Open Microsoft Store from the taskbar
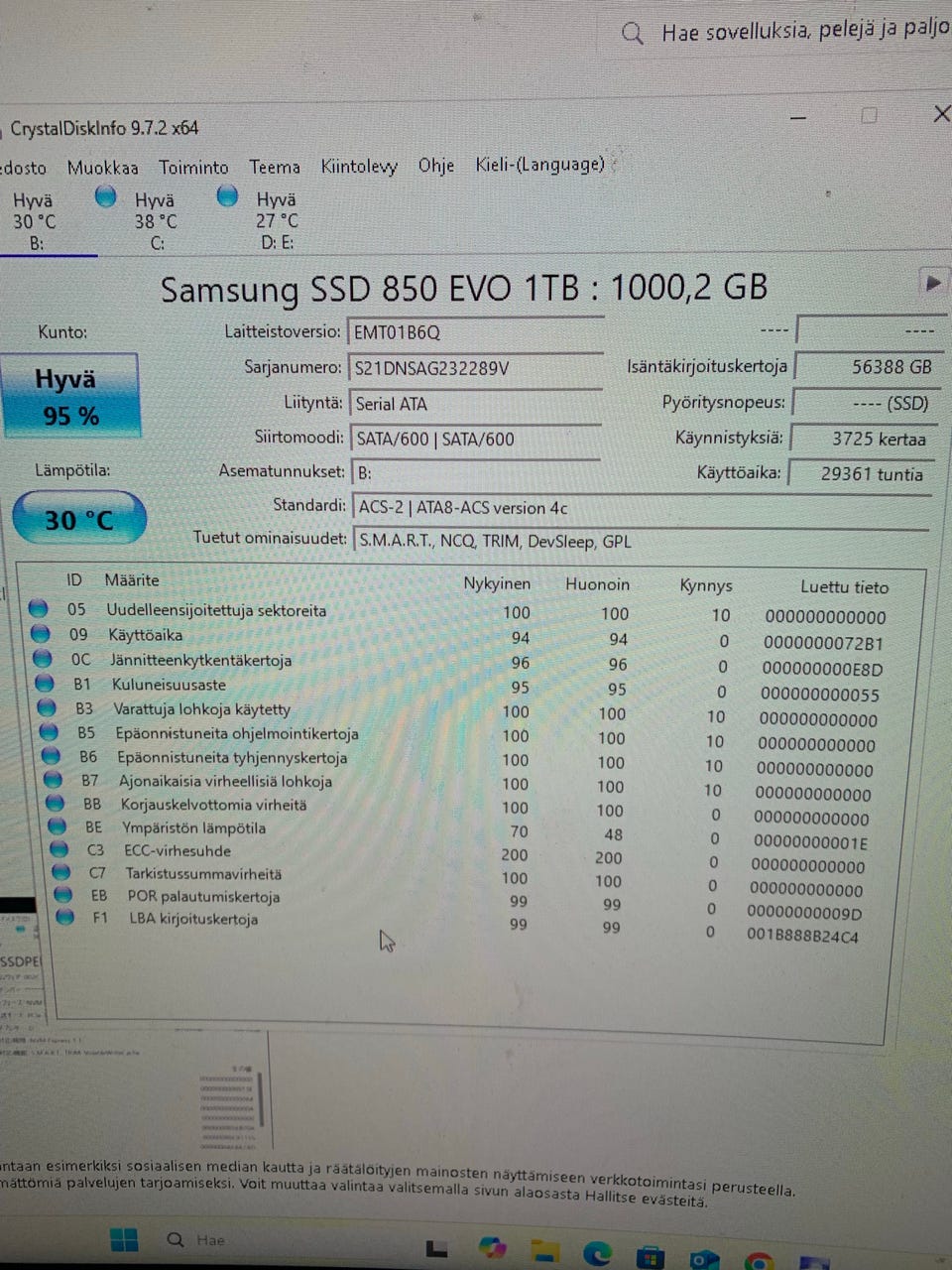The height and width of the screenshot is (1270, 952). [x=650, y=1257]
